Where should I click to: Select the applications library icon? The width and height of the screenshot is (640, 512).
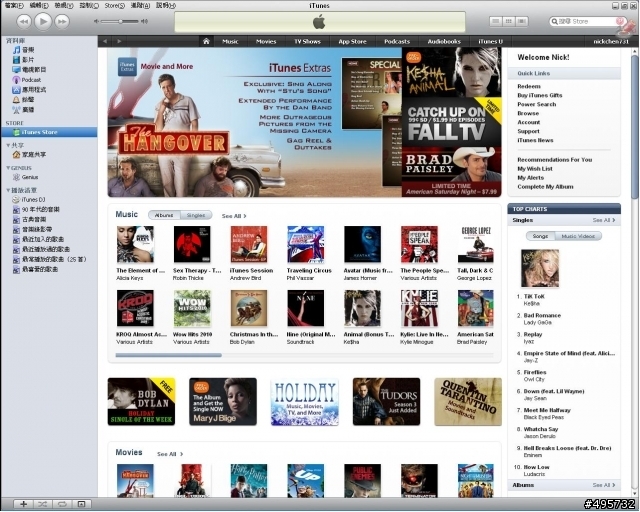click(17, 90)
